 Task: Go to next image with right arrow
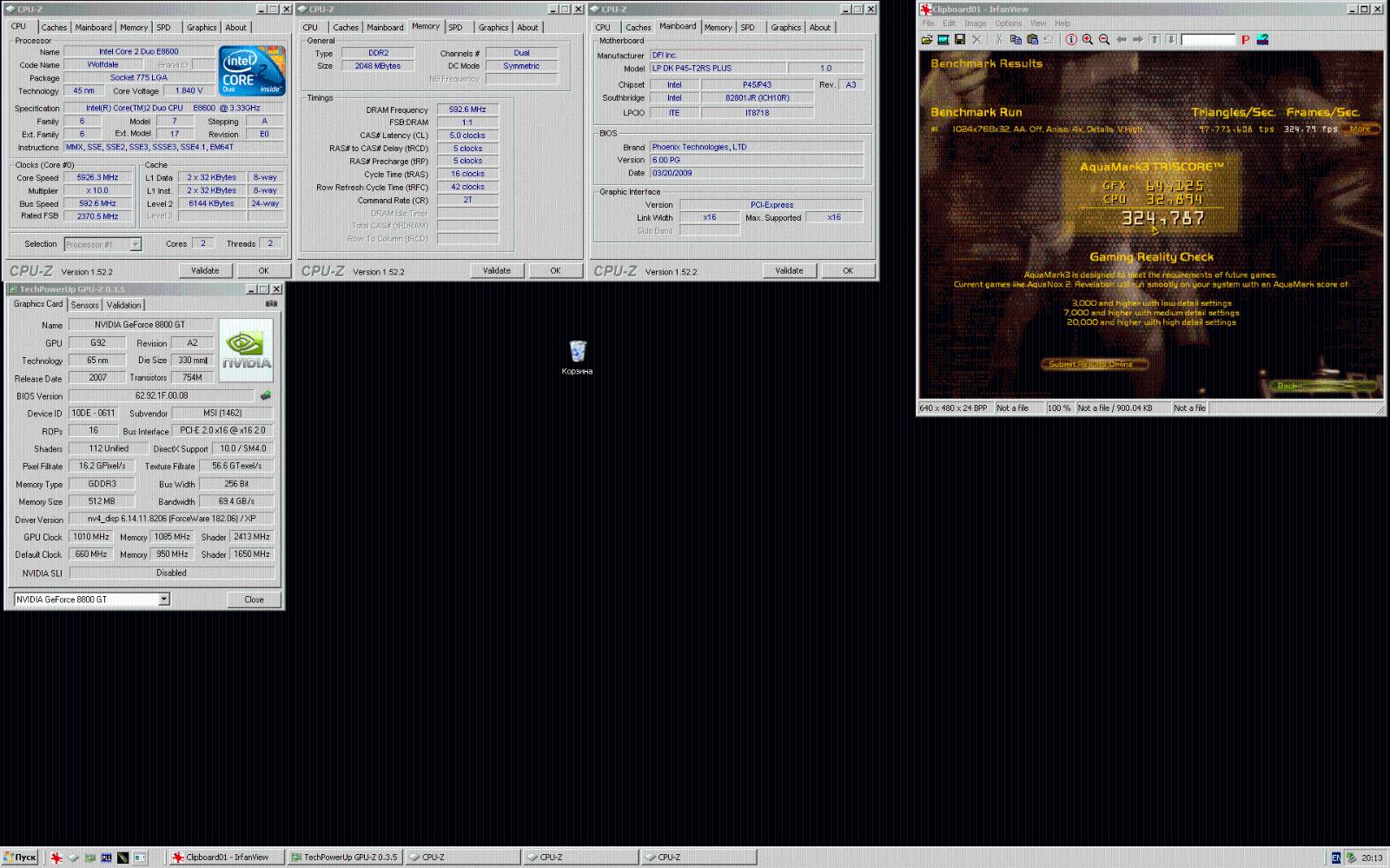pyautogui.click(x=1138, y=40)
